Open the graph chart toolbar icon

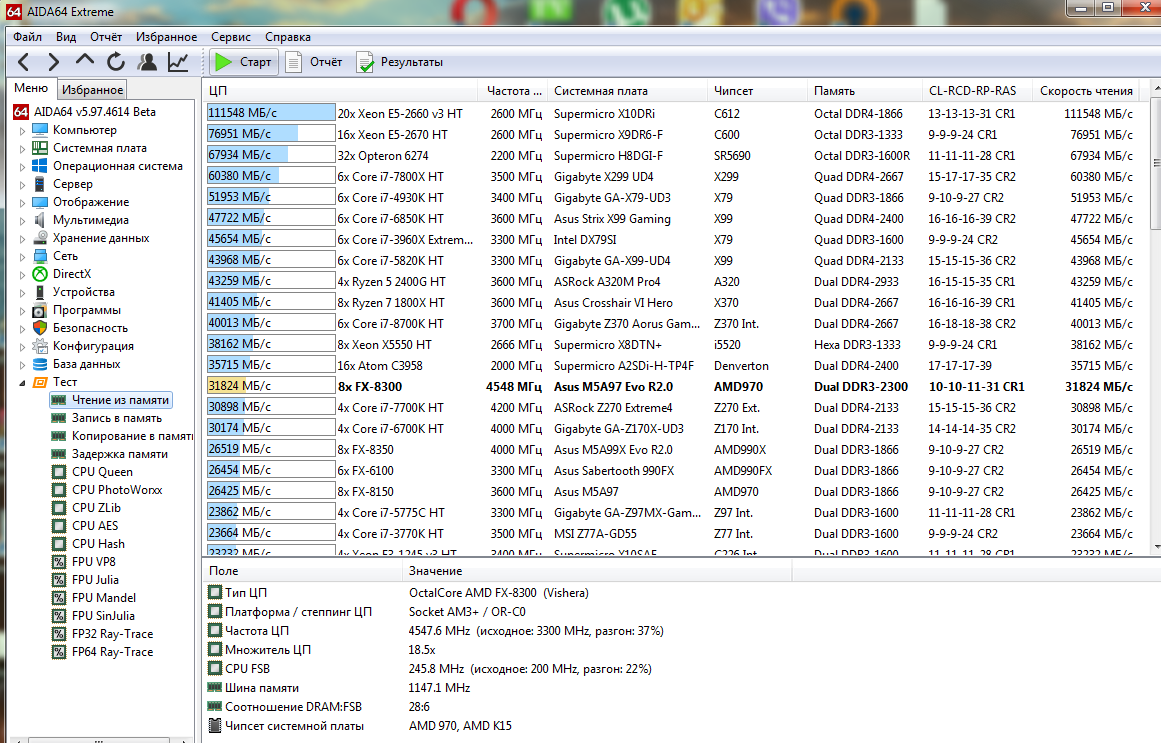(178, 62)
